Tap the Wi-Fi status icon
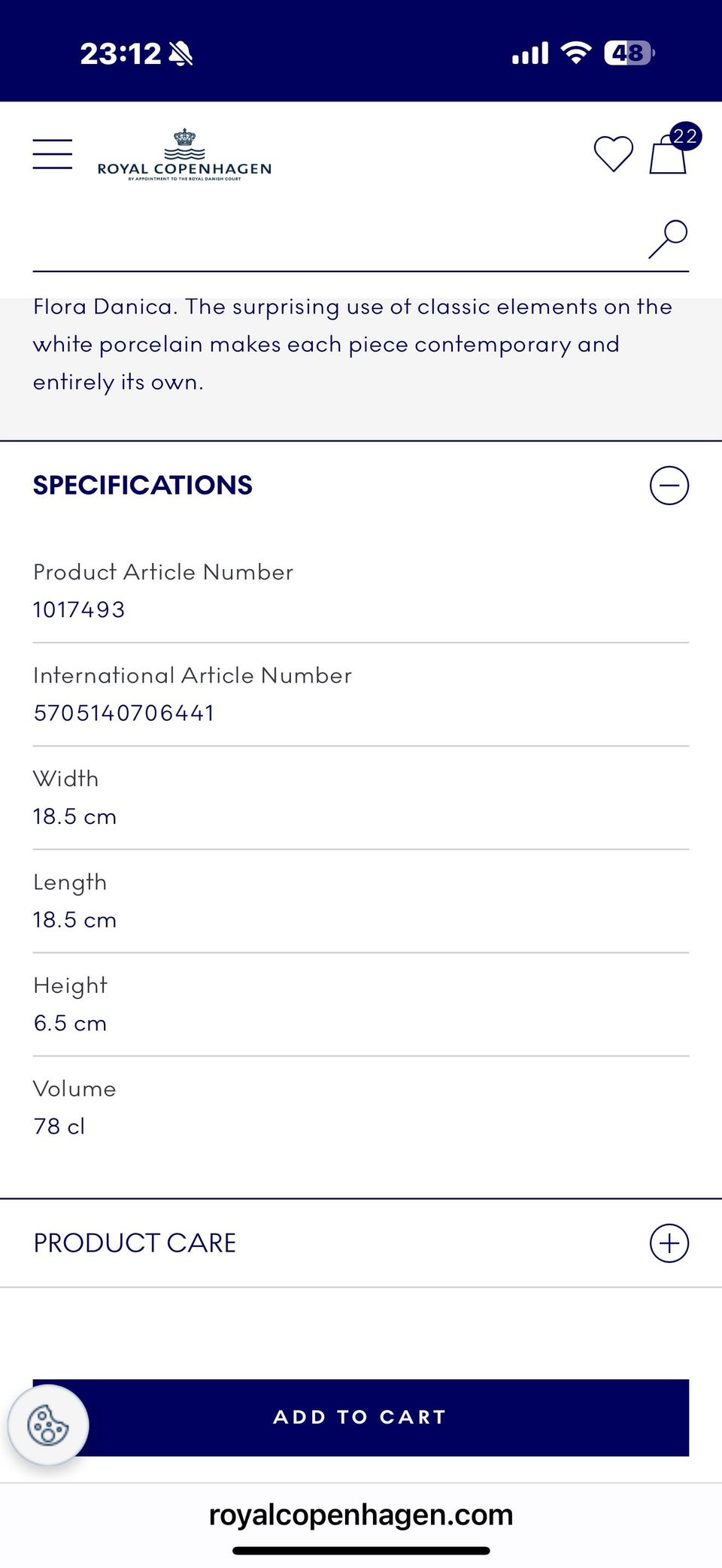 point(576,53)
